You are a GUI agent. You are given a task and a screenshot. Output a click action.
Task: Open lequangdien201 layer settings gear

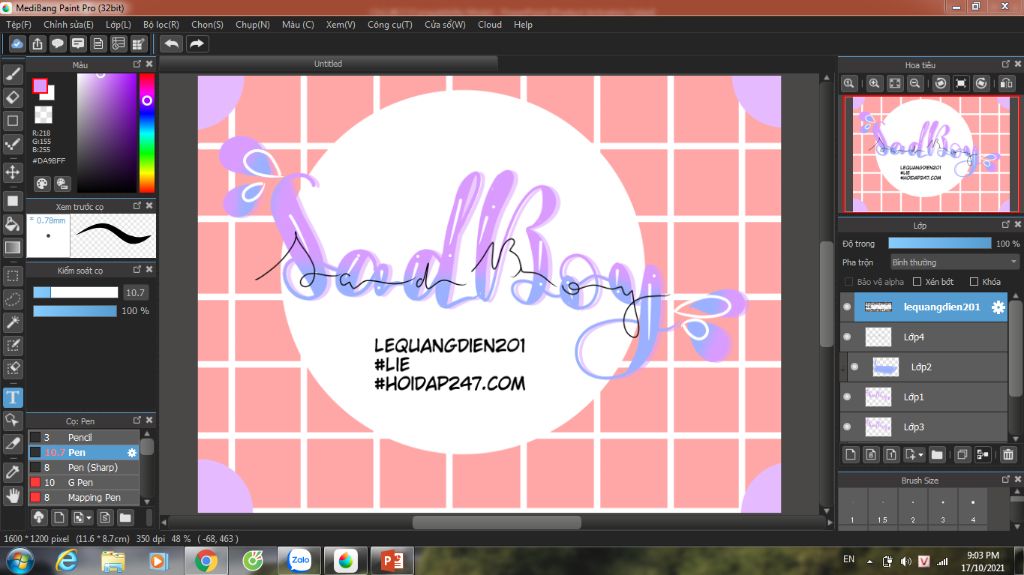pyautogui.click(x=998, y=307)
